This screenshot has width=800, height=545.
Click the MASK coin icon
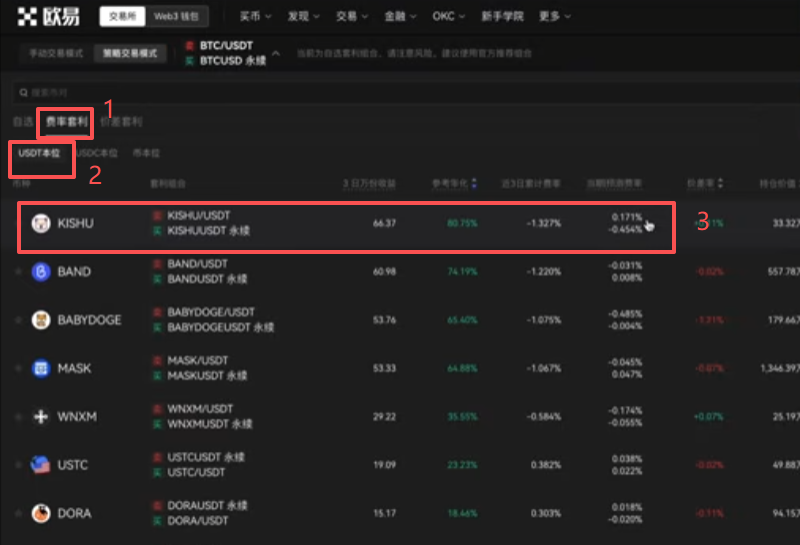(41, 368)
